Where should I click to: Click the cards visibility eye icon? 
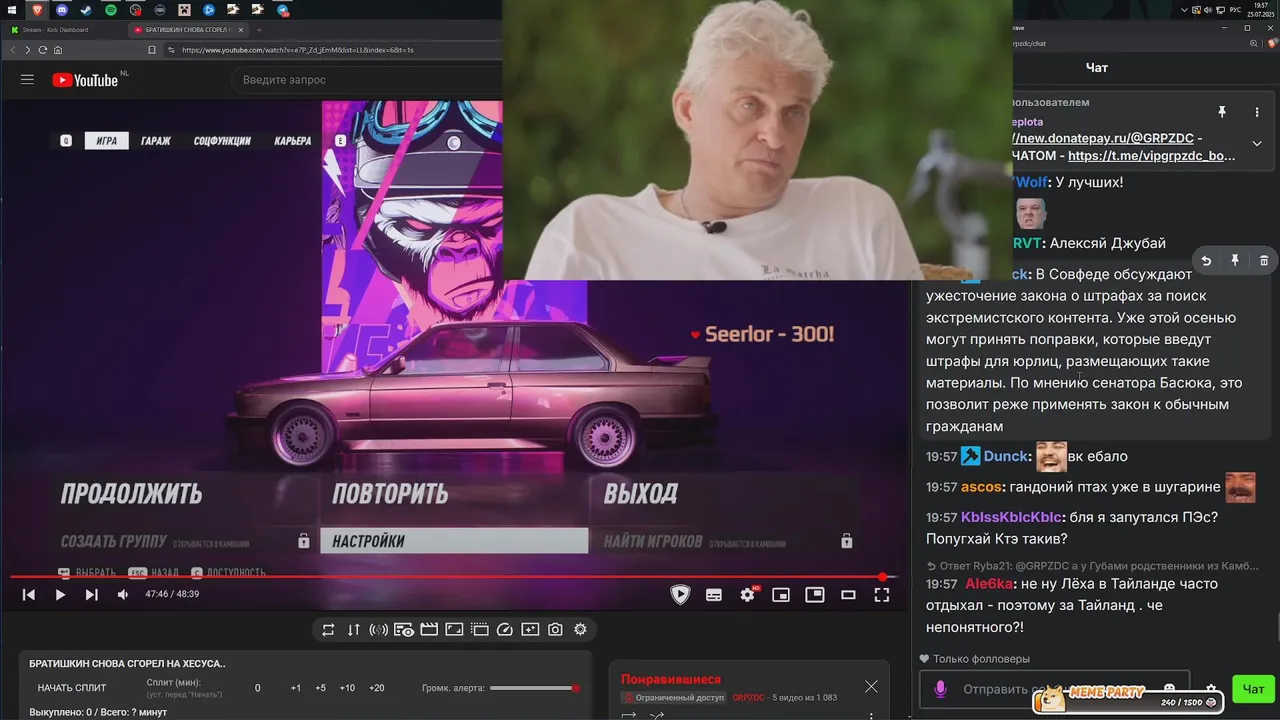coord(404,629)
